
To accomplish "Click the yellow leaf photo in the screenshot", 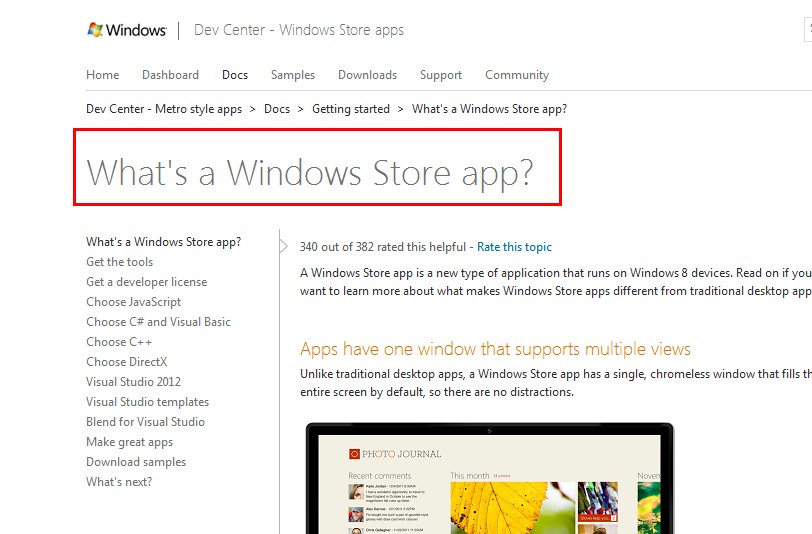I will pyautogui.click(x=513, y=508).
